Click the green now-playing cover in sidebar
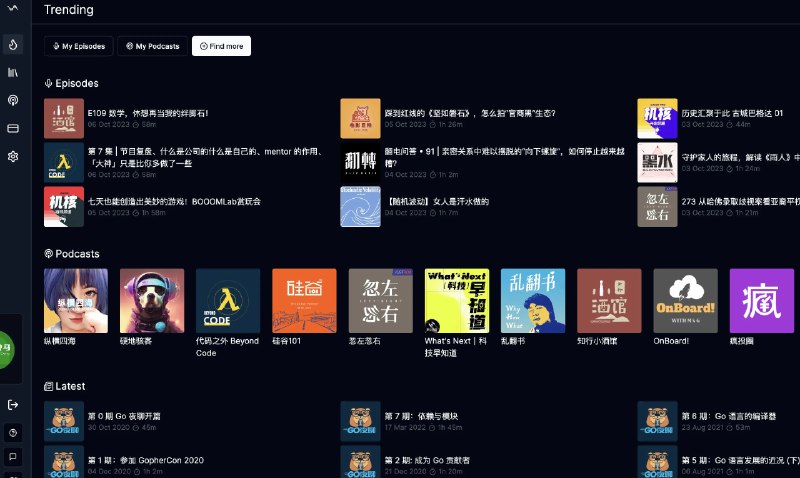 (x=7, y=349)
